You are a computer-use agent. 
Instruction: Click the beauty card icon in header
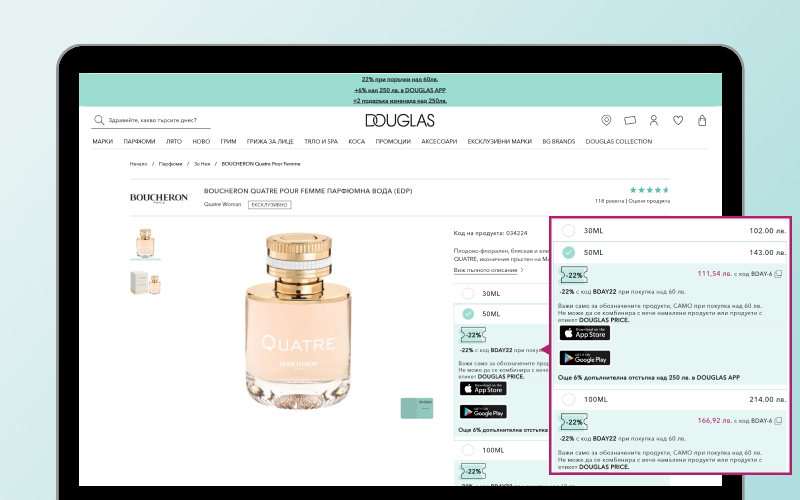point(630,120)
